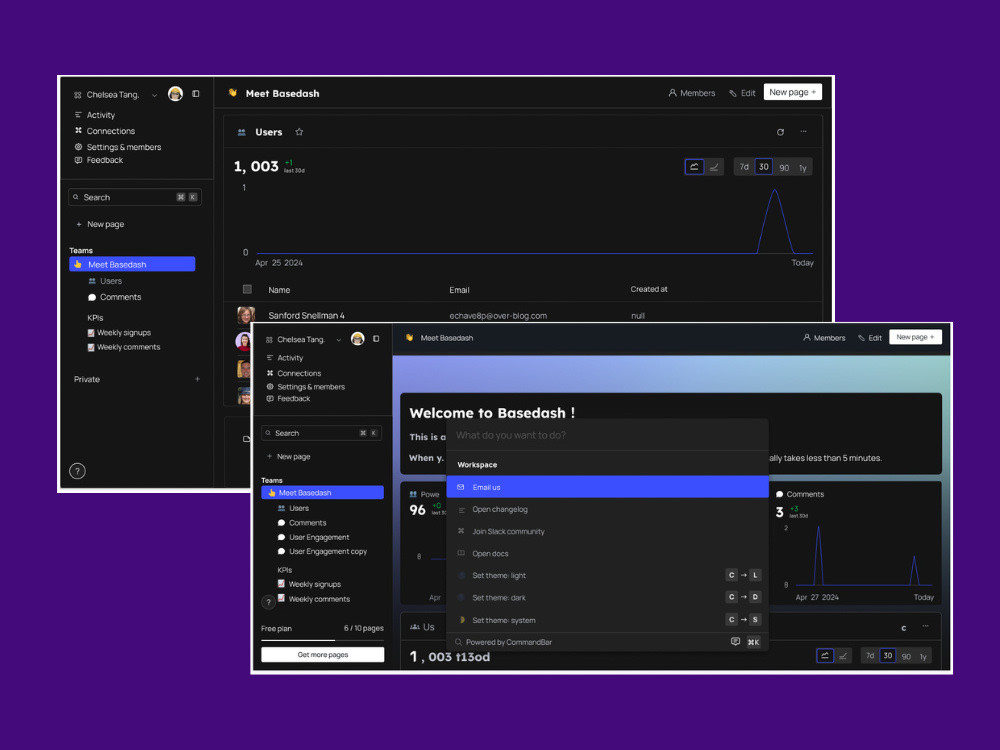The width and height of the screenshot is (1000, 750).
Task: Add a Private page with the plus icon
Action: click(x=197, y=379)
